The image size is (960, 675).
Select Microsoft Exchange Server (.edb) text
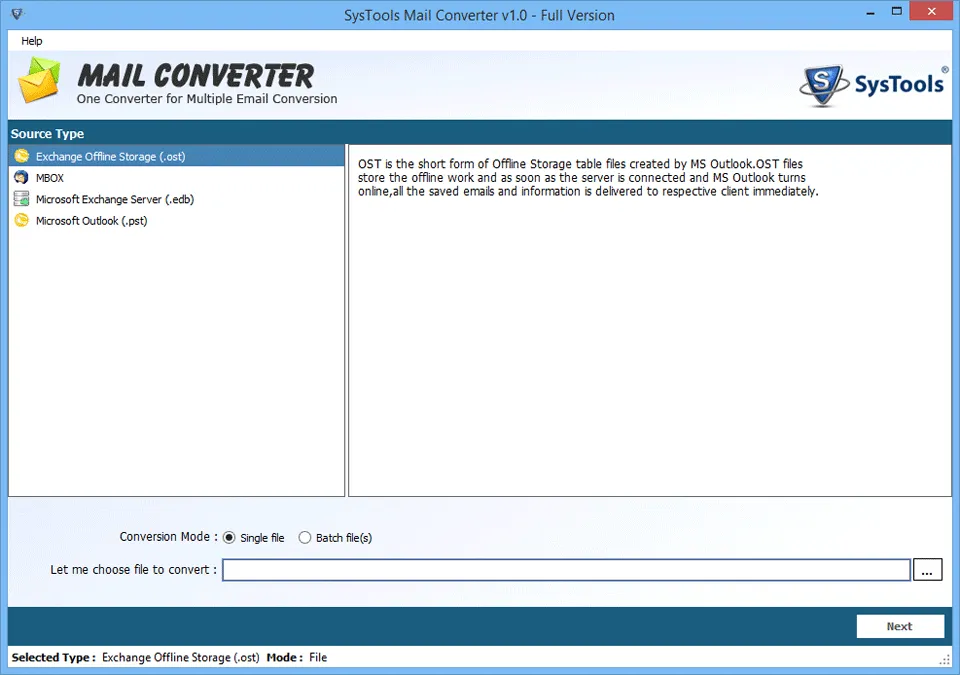(x=115, y=199)
